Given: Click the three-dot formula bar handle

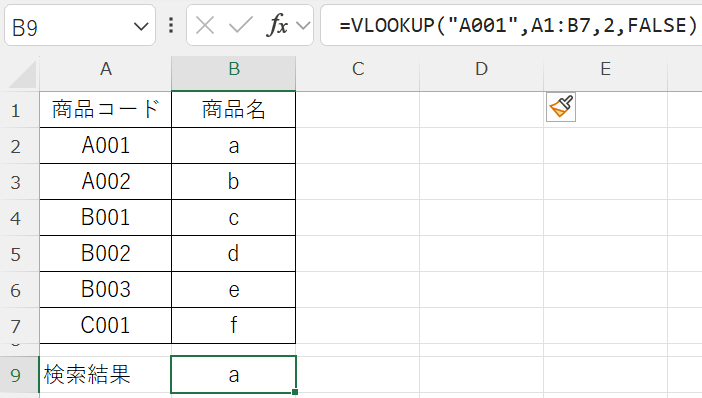Looking at the screenshot, I should pos(171,26).
